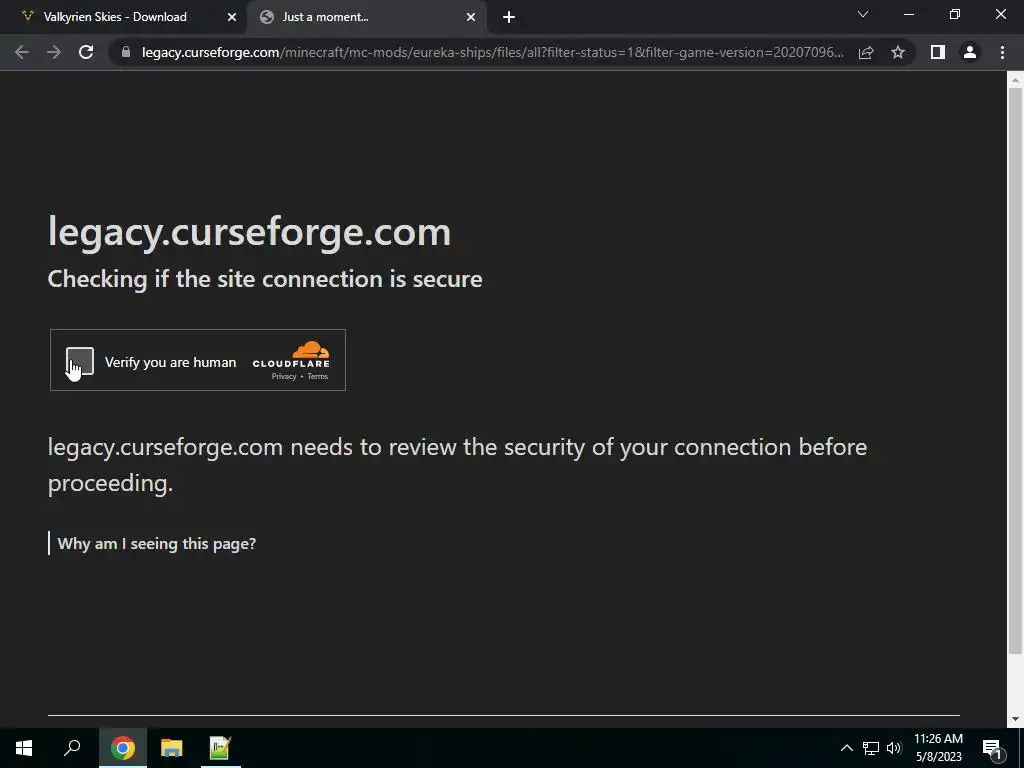
Task: Open the Cloudflare Privacy link
Action: coord(284,376)
